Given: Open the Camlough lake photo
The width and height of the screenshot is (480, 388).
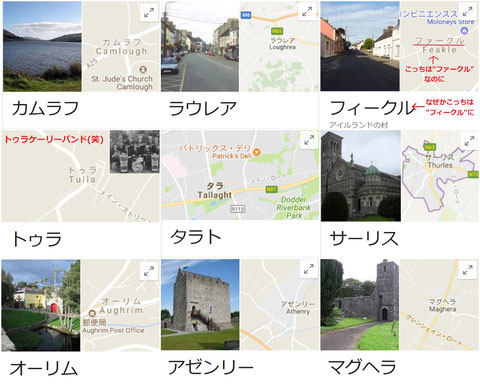Looking at the screenshot, I should coord(42,46).
